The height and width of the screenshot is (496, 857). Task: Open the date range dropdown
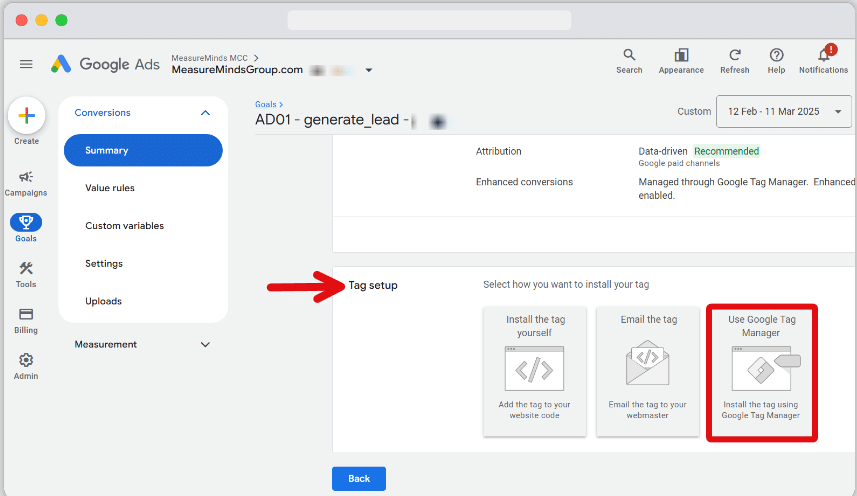(784, 111)
